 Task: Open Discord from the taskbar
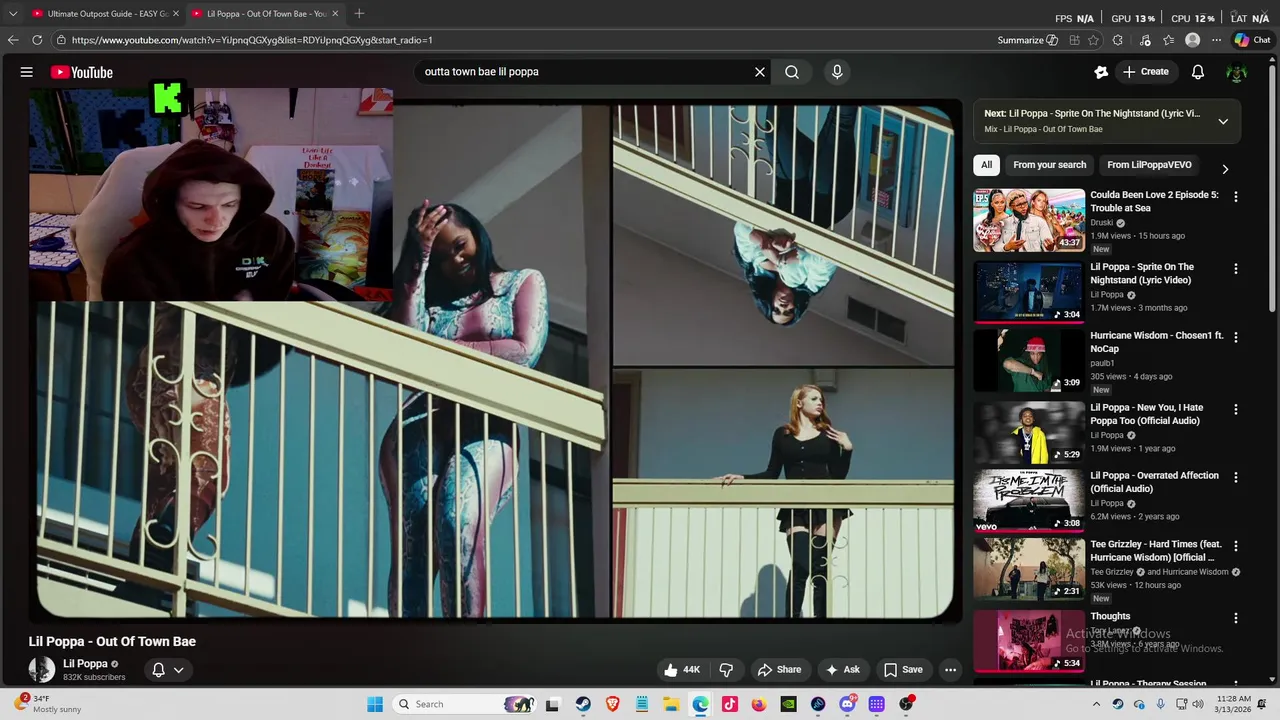(847, 704)
